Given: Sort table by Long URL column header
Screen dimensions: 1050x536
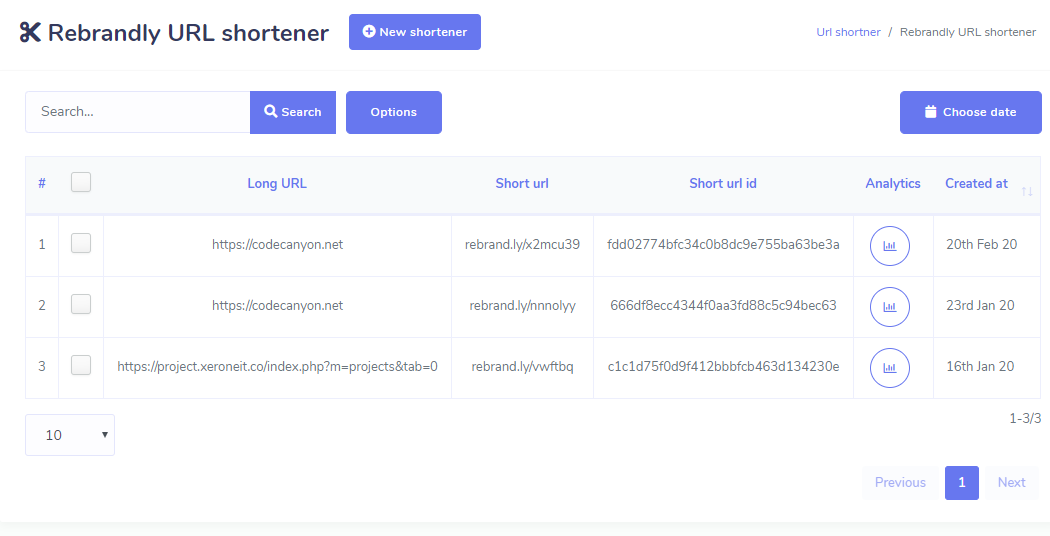Looking at the screenshot, I should (277, 183).
